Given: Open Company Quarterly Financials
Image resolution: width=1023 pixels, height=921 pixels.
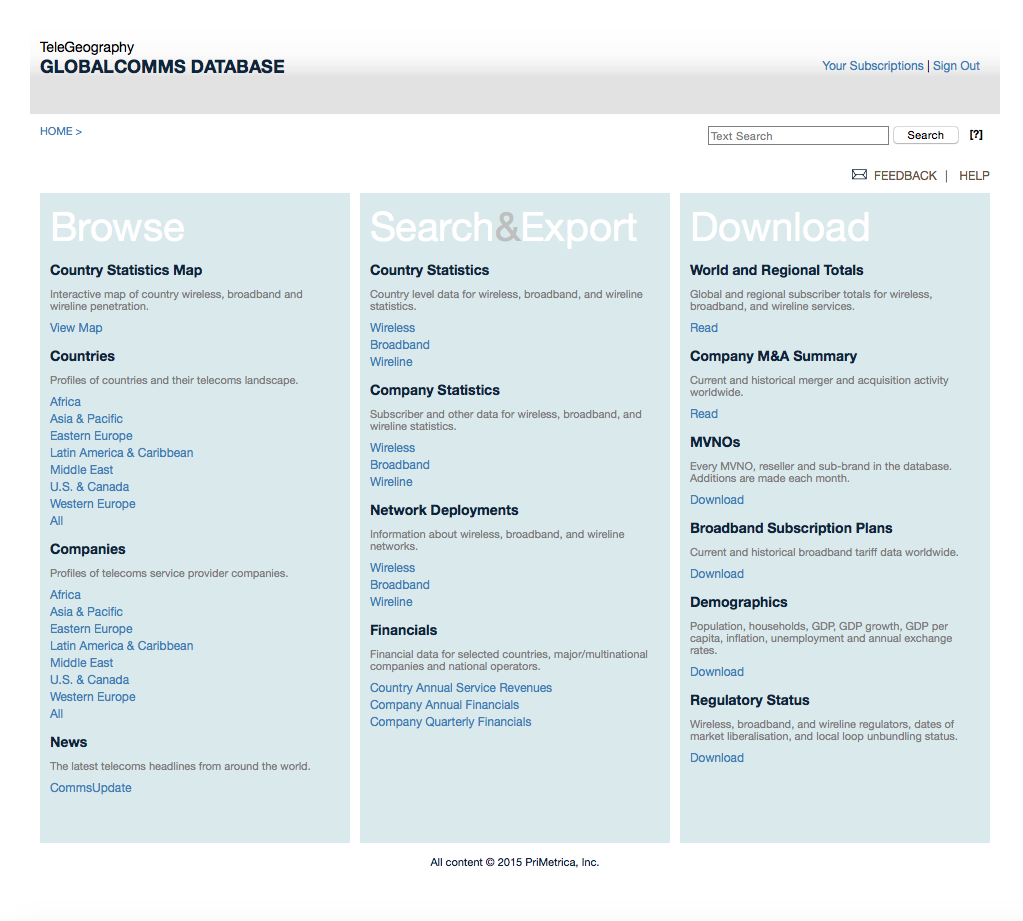Looking at the screenshot, I should (x=450, y=721).
